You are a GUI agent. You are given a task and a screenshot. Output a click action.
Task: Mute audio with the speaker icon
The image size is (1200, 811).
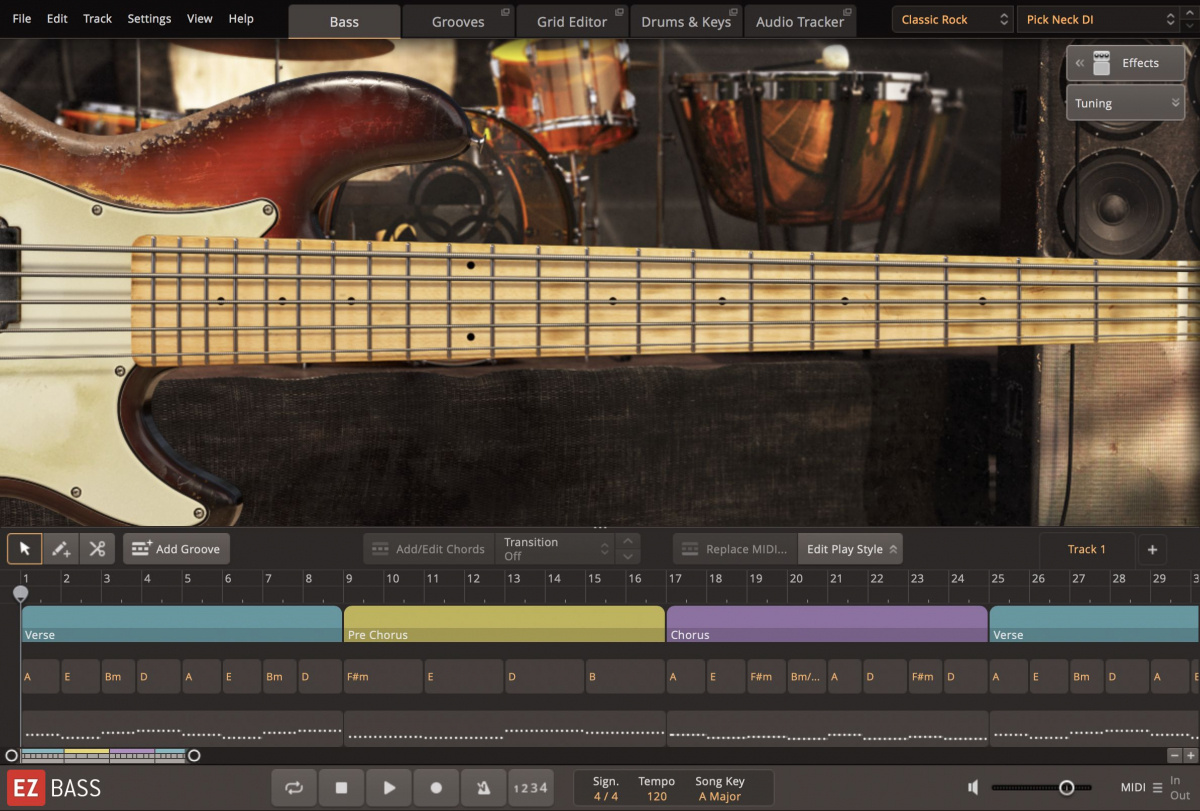tap(971, 787)
